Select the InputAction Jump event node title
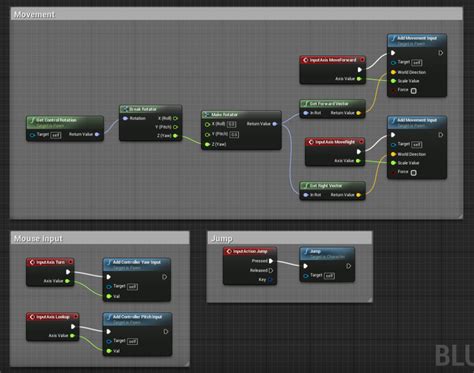This screenshot has height=373, width=474. click(250, 251)
